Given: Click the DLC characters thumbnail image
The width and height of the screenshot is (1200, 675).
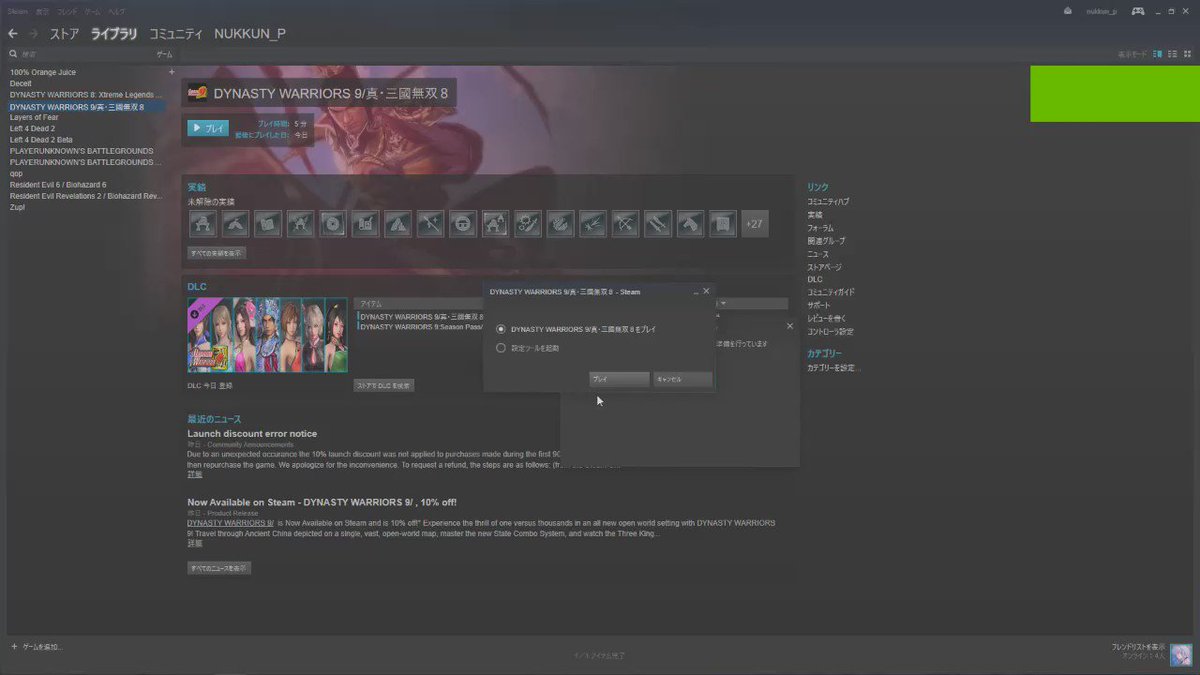Looking at the screenshot, I should (x=268, y=335).
